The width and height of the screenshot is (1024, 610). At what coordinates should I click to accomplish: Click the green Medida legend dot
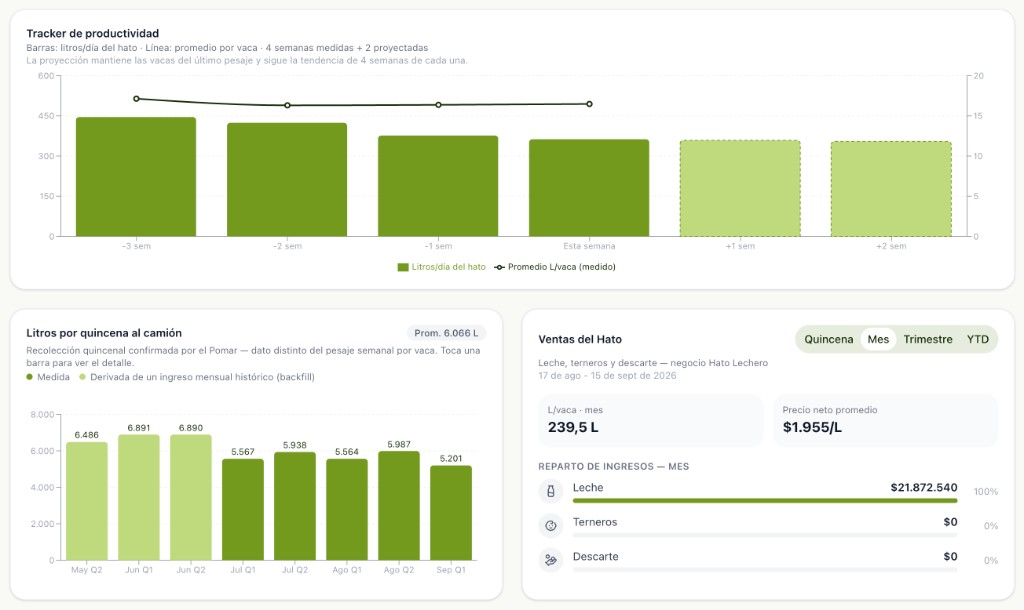tap(29, 377)
